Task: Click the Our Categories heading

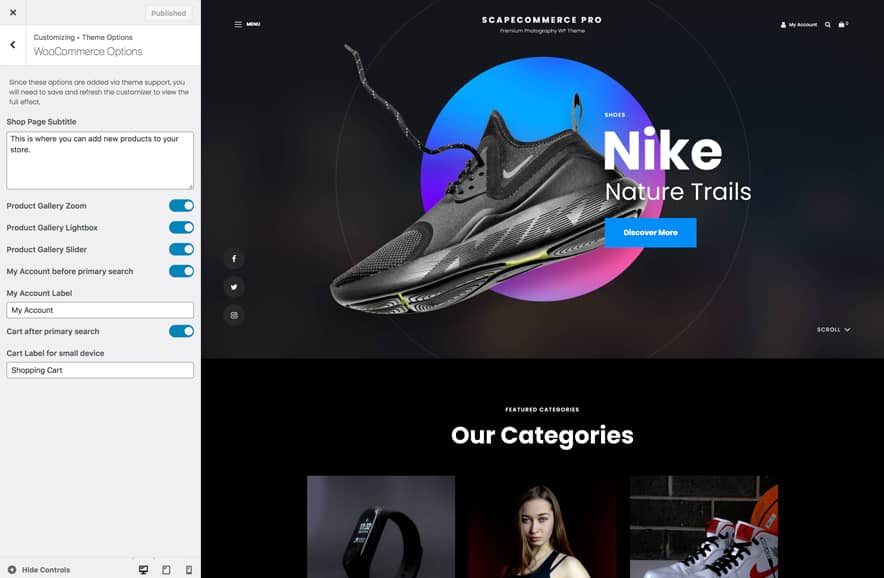Action: [x=542, y=435]
